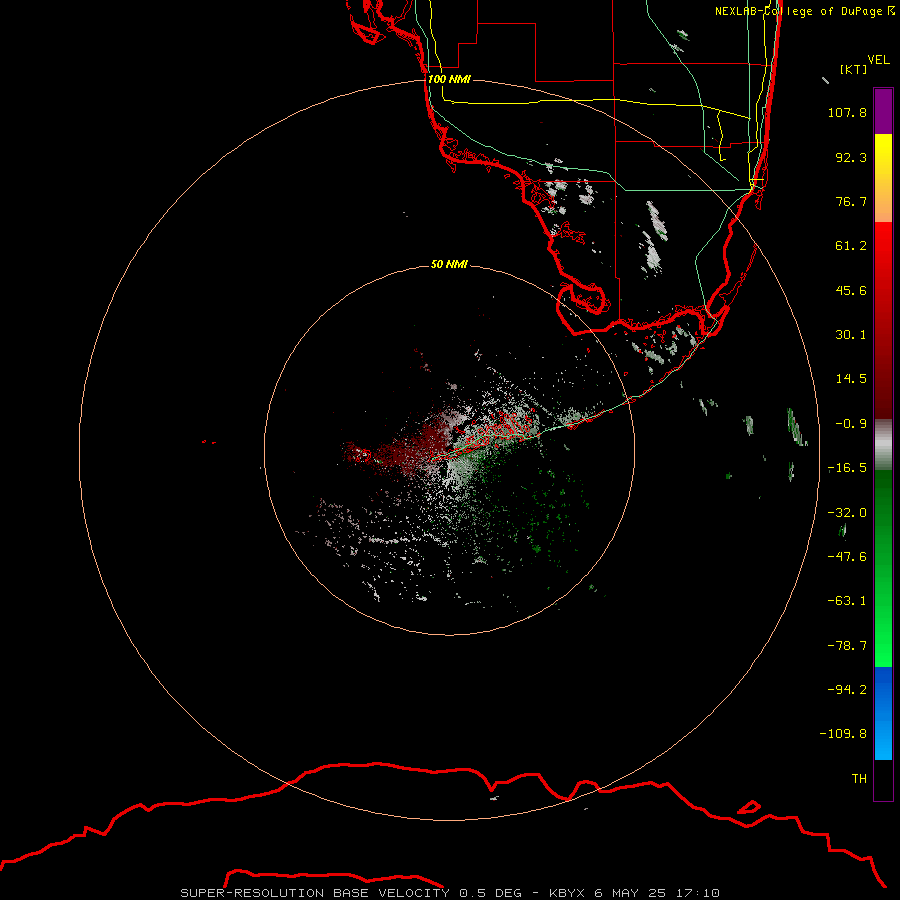900x900 pixels.
Task: Click the 92.3 velocity scale value
Action: point(851,157)
